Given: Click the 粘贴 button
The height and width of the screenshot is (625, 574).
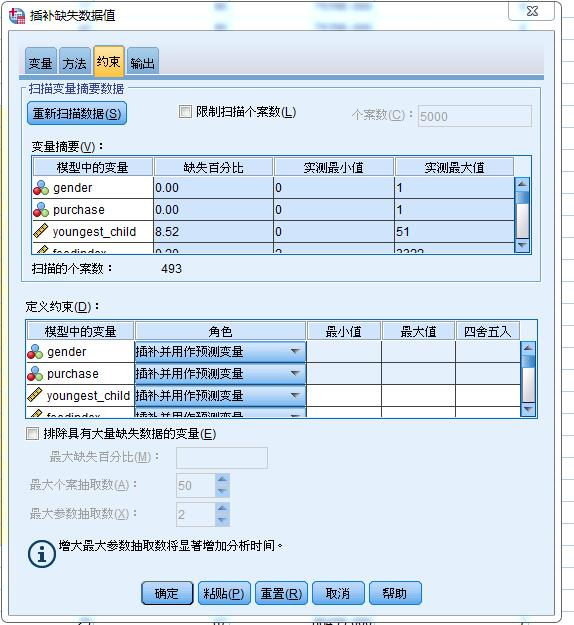Looking at the screenshot, I should click(224, 594).
